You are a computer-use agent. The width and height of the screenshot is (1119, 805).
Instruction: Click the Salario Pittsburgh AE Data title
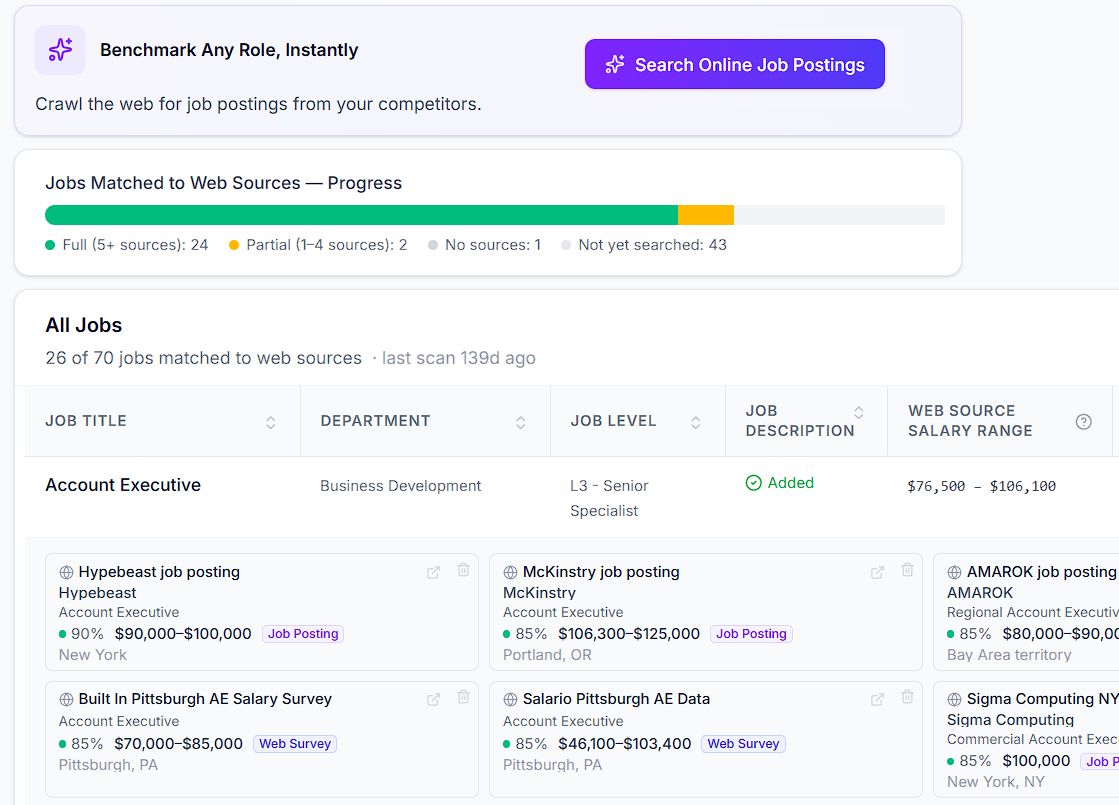pyautogui.click(x=617, y=699)
